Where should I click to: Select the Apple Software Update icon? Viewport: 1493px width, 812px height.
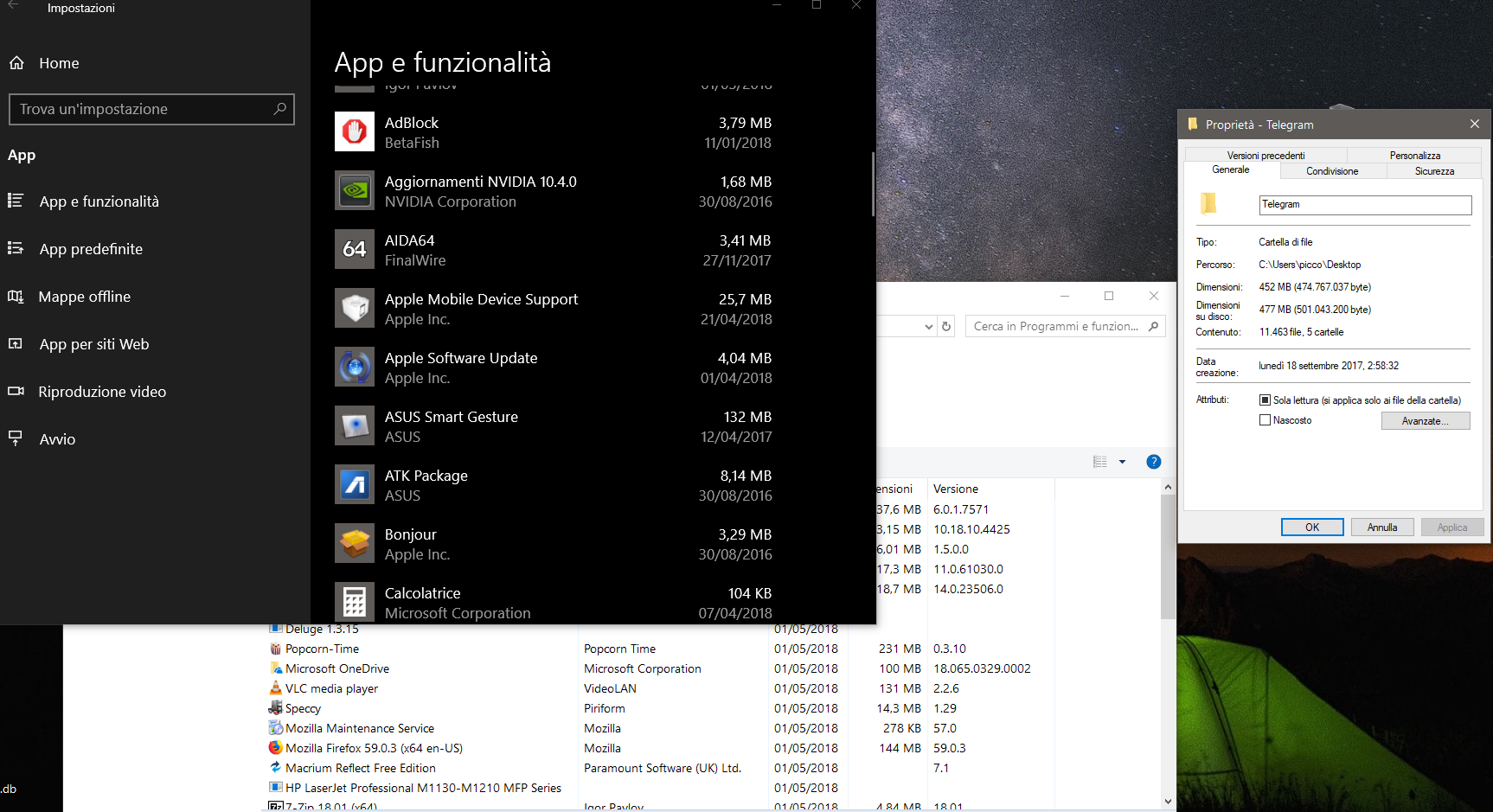355,367
